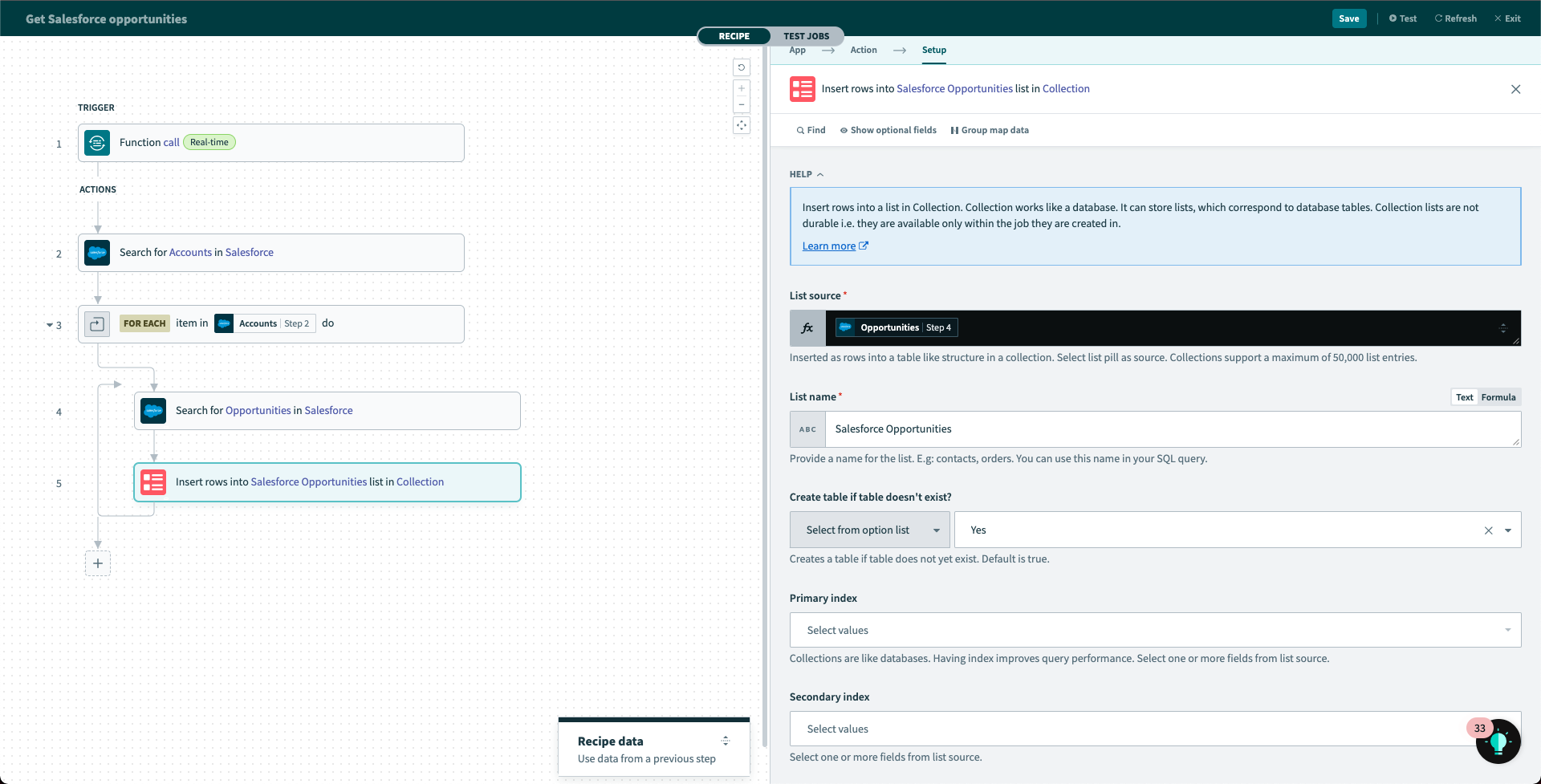Image resolution: width=1541 pixels, height=784 pixels.
Task: Open the Primary index Select values dropdown
Action: [x=1155, y=630]
